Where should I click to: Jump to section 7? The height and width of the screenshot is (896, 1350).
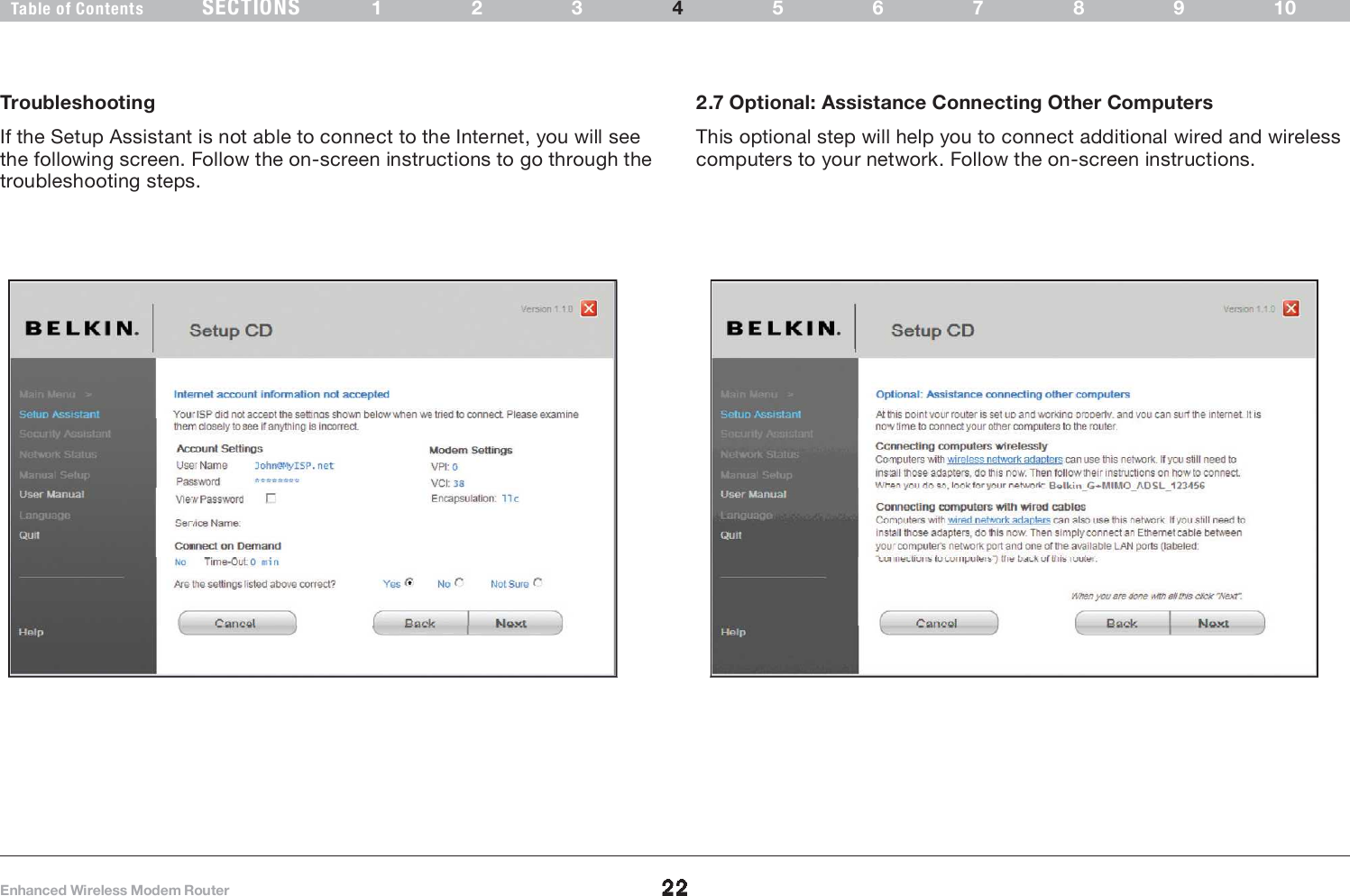[978, 9]
